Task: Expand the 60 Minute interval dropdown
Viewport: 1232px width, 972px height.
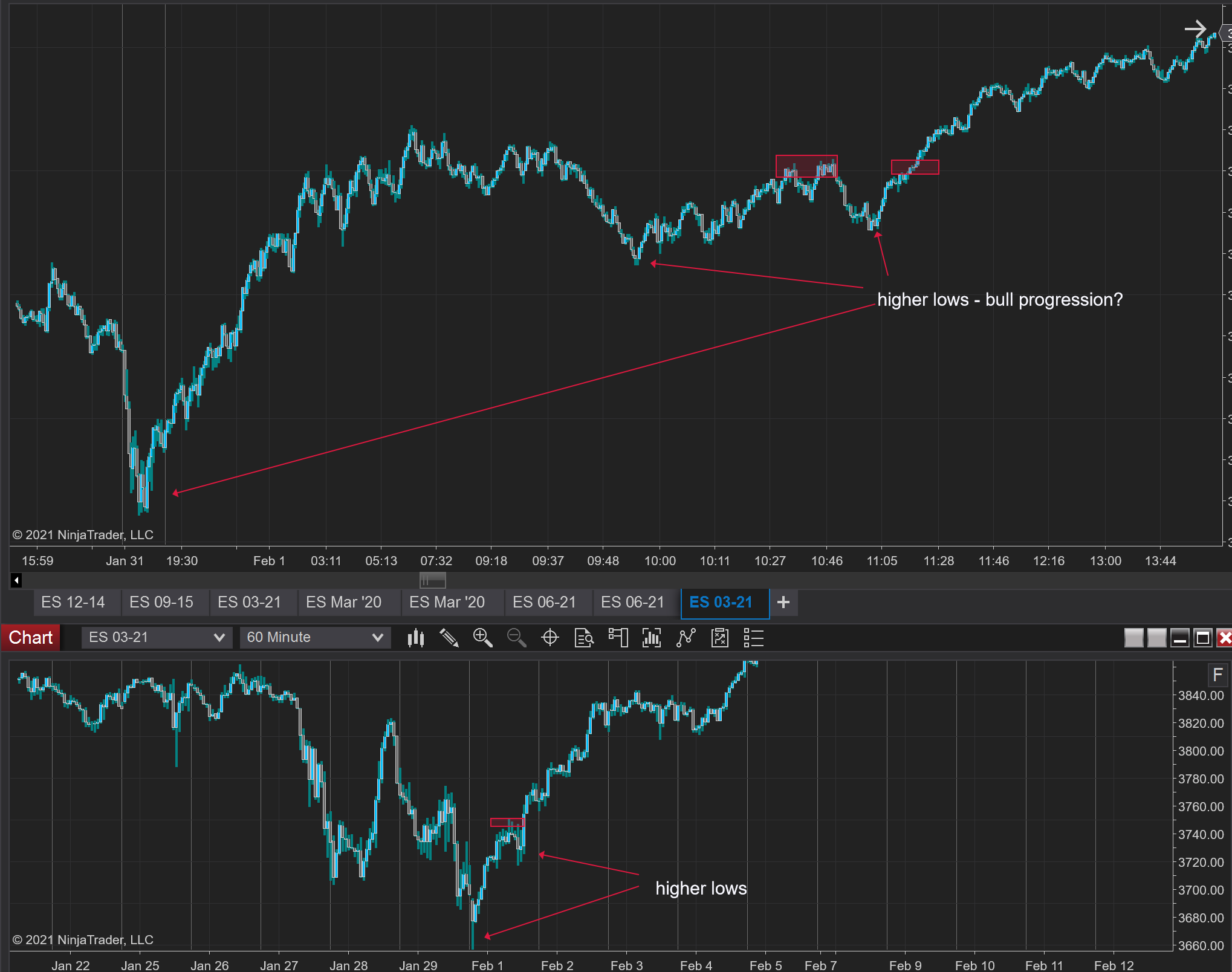Action: tap(315, 637)
